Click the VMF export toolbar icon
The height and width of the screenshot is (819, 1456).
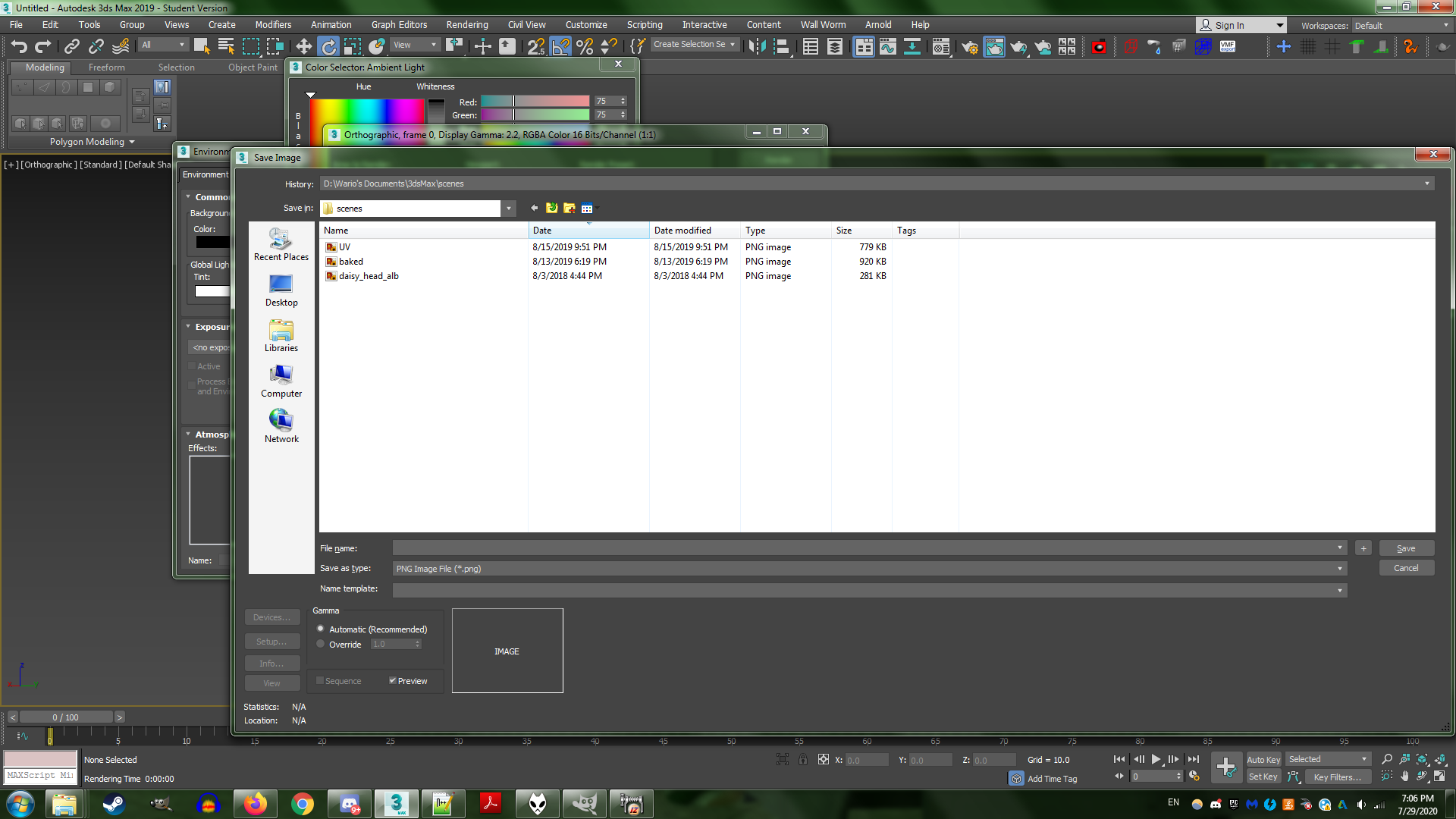point(1228,46)
